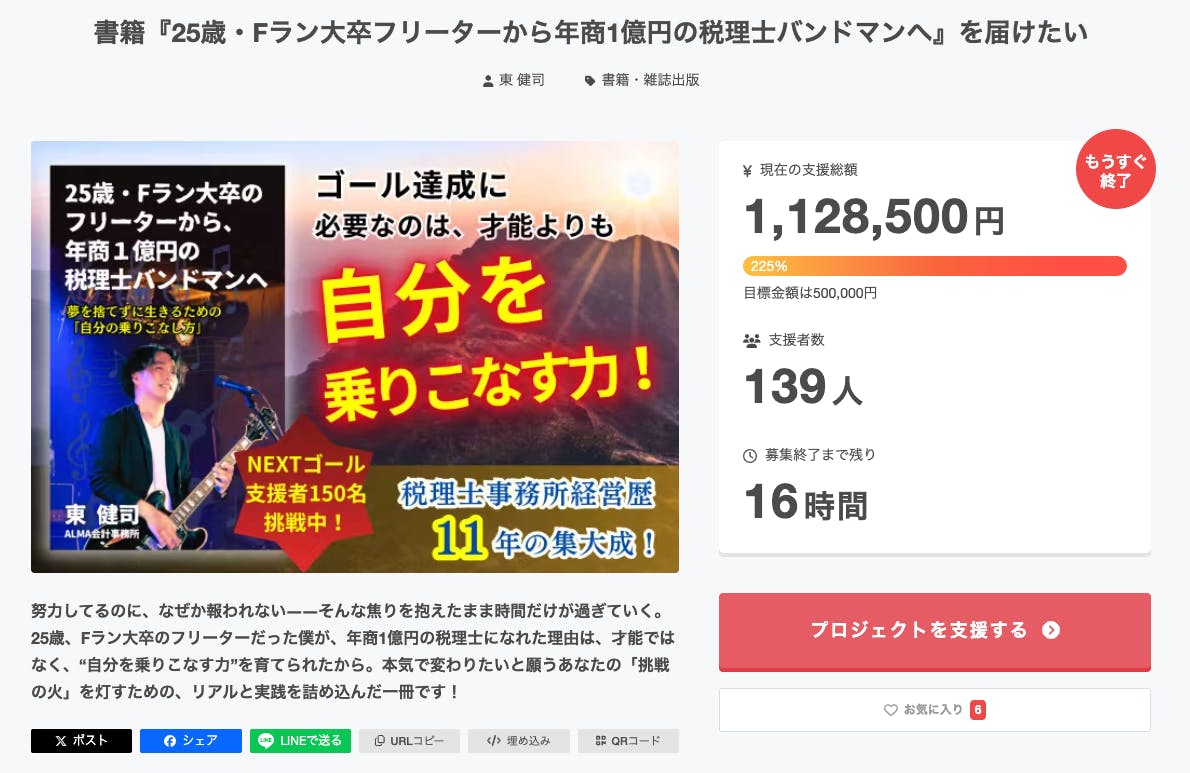1190x773 pixels.
Task: Click the favorite count badge showing 6
Action: (x=977, y=710)
